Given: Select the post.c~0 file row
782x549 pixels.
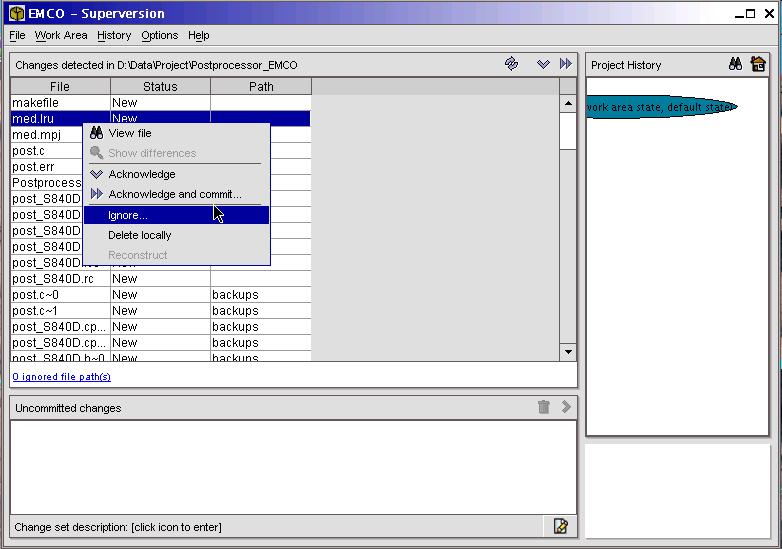Looking at the screenshot, I should (x=161, y=295).
